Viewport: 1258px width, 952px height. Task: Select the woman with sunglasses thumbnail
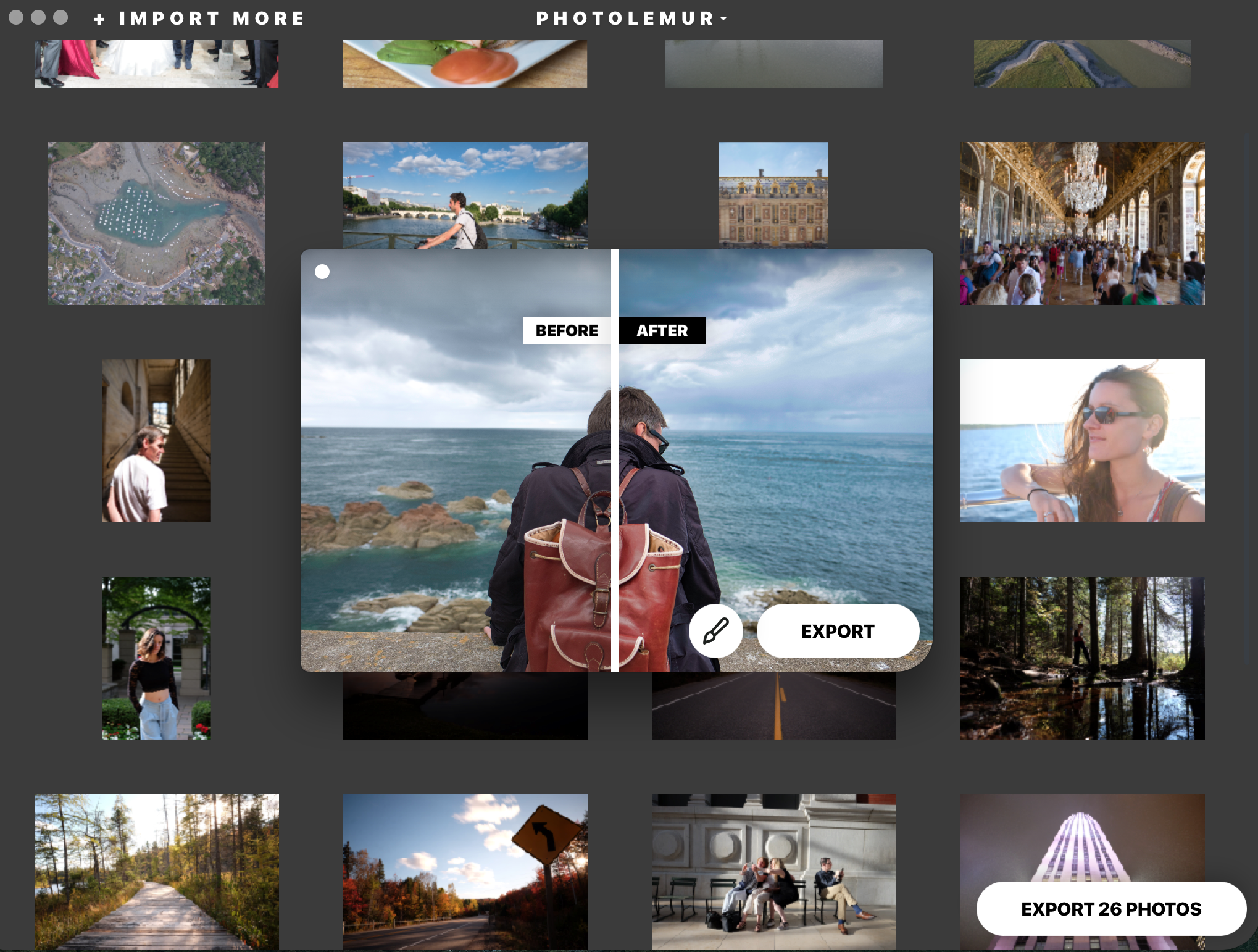pyautogui.click(x=1082, y=441)
